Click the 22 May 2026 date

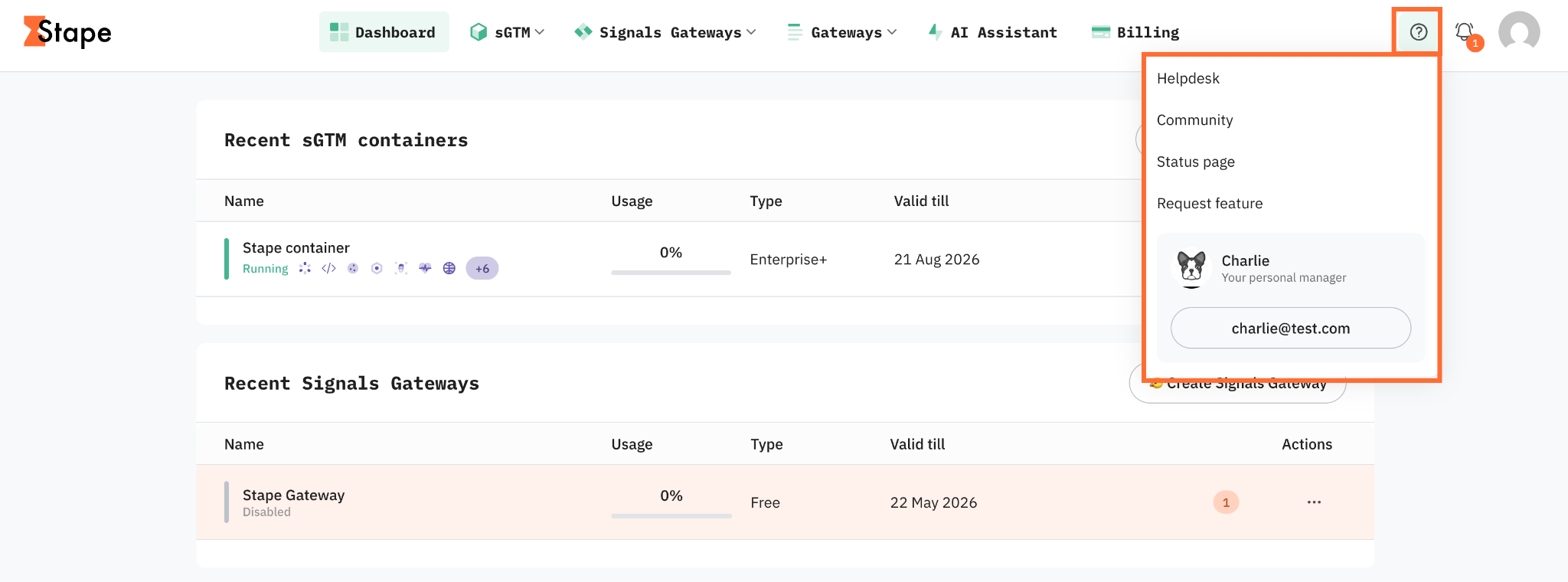[933, 502]
